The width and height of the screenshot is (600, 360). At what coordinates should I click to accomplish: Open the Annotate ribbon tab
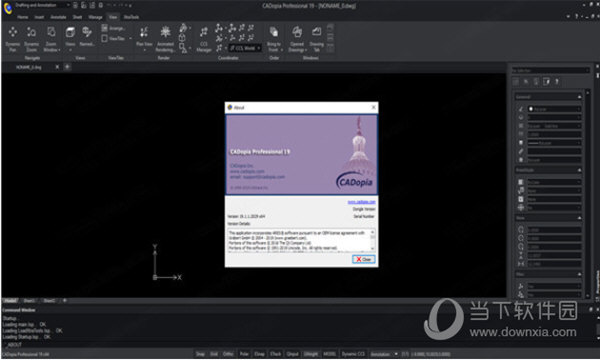pyautogui.click(x=58, y=17)
